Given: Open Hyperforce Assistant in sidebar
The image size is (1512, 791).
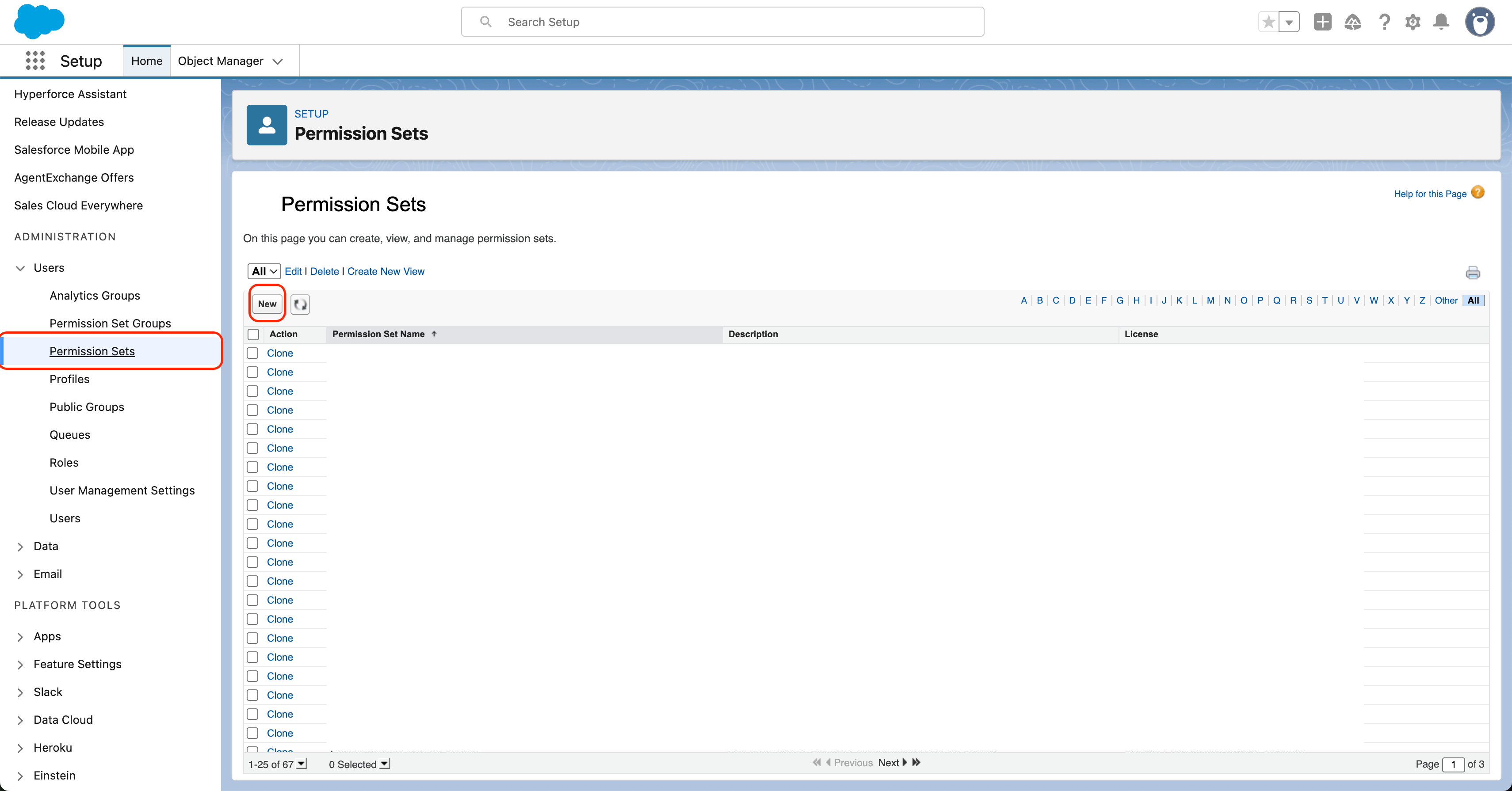Looking at the screenshot, I should tap(70, 94).
